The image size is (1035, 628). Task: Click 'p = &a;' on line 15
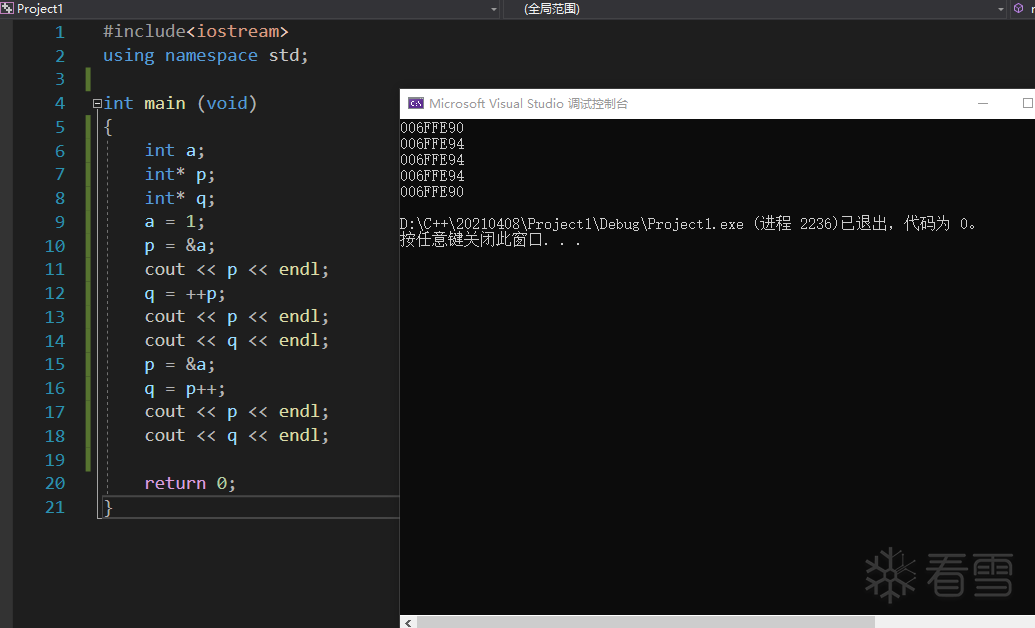180,365
